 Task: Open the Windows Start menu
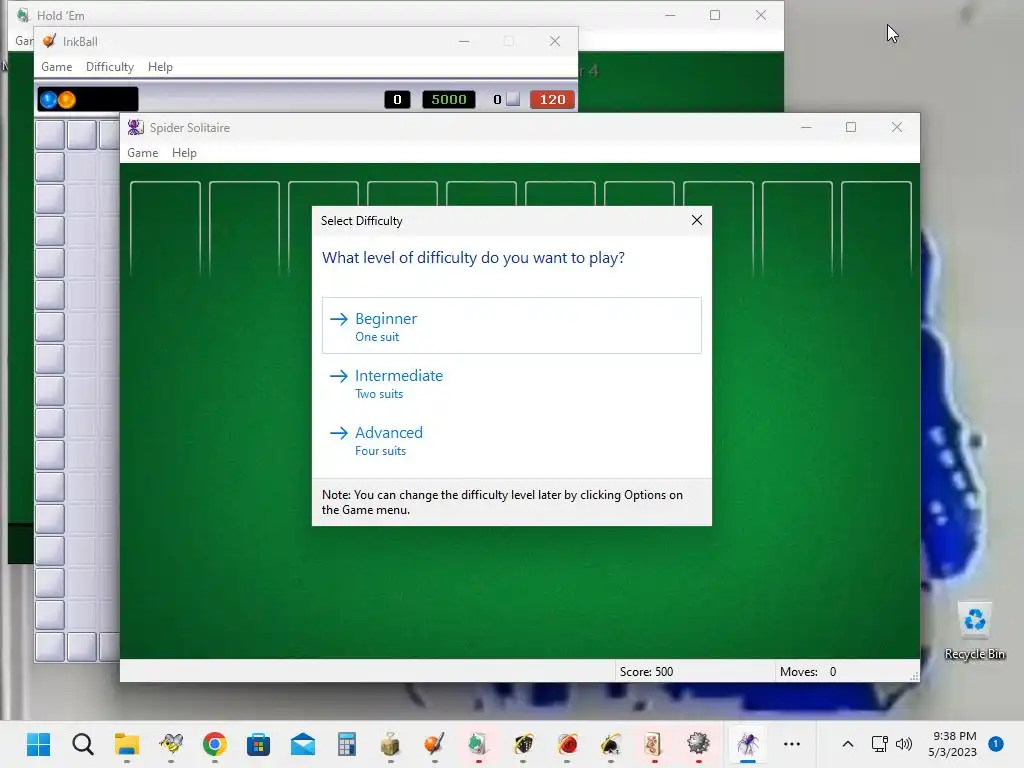(39, 744)
